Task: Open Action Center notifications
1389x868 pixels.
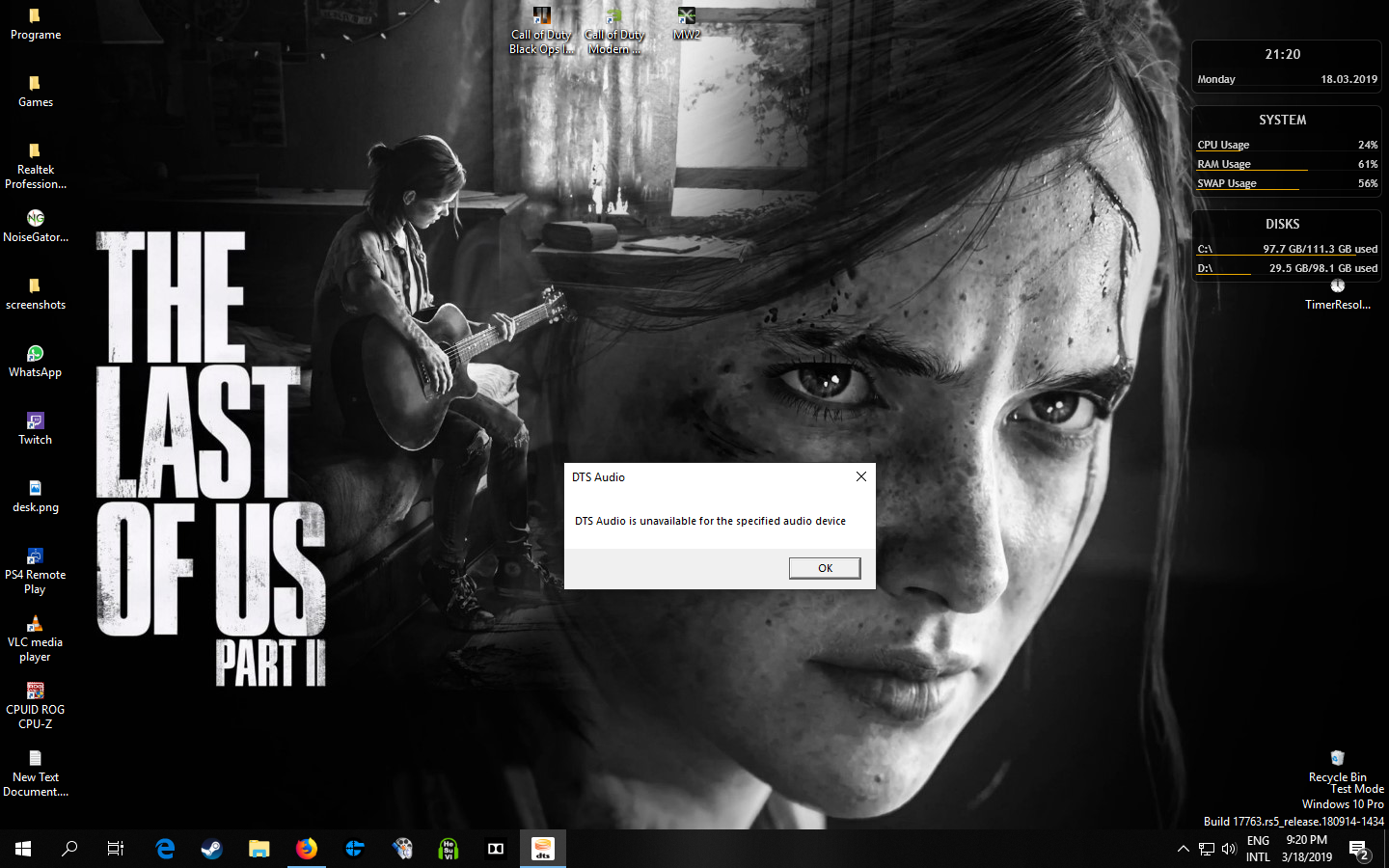Action: click(x=1360, y=849)
